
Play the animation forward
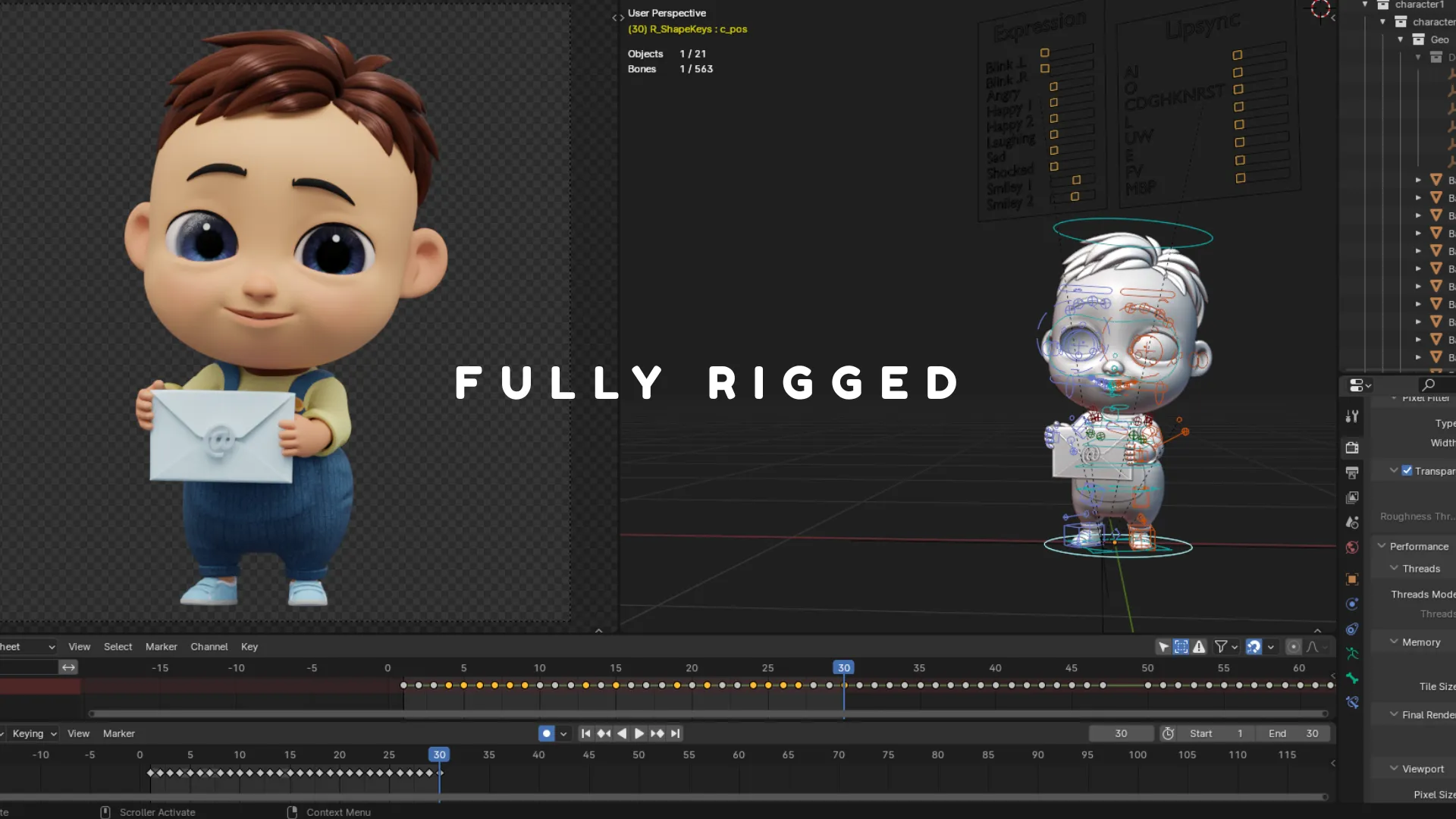point(639,733)
